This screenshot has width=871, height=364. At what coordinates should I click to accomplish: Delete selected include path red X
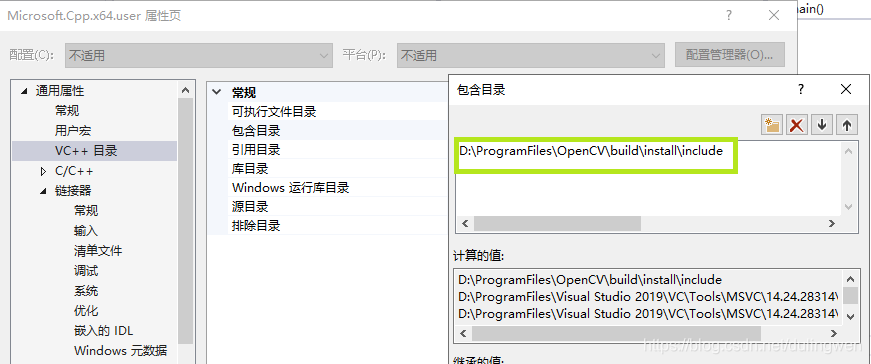(797, 125)
